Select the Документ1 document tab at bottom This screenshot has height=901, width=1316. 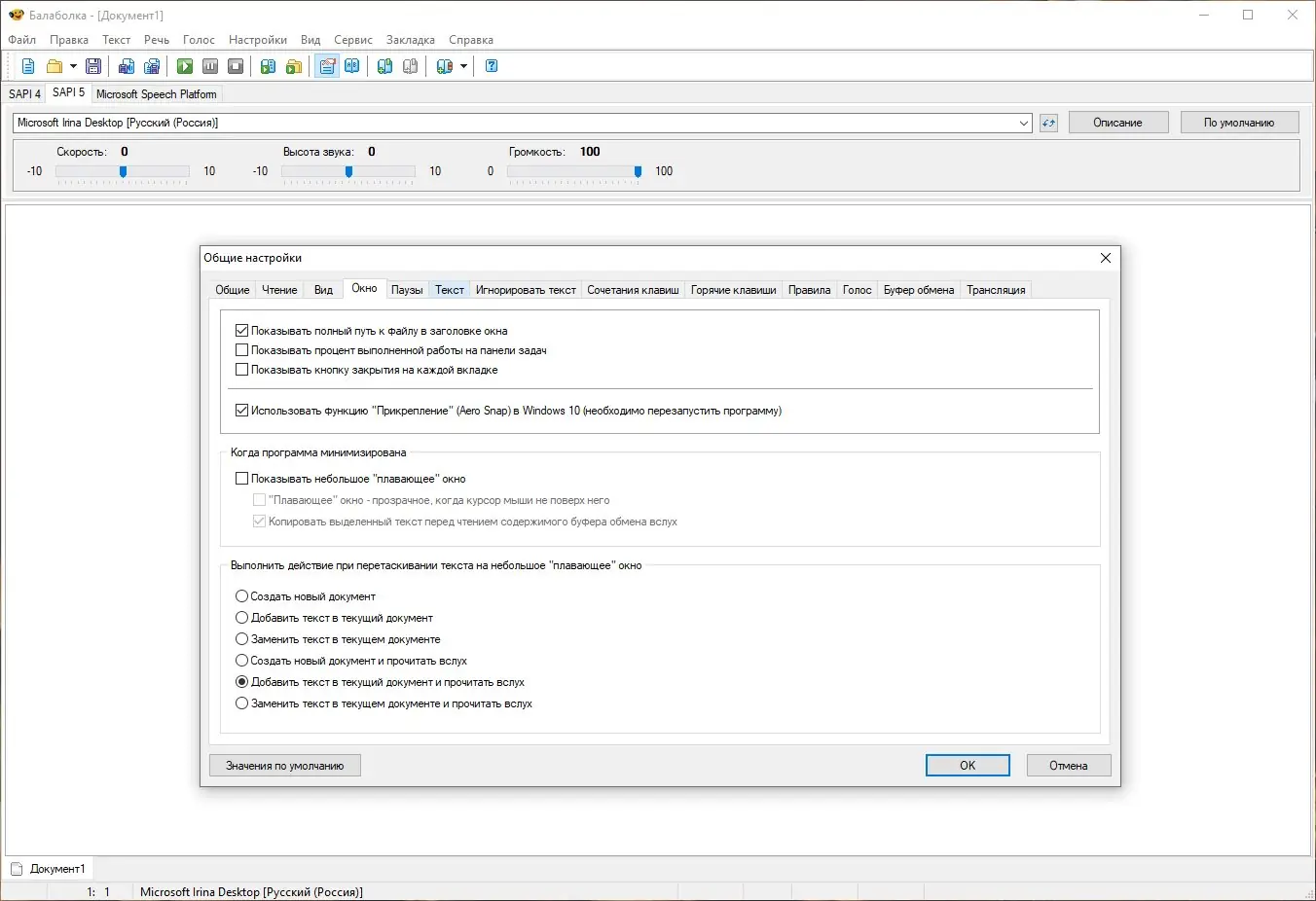[x=49, y=869]
